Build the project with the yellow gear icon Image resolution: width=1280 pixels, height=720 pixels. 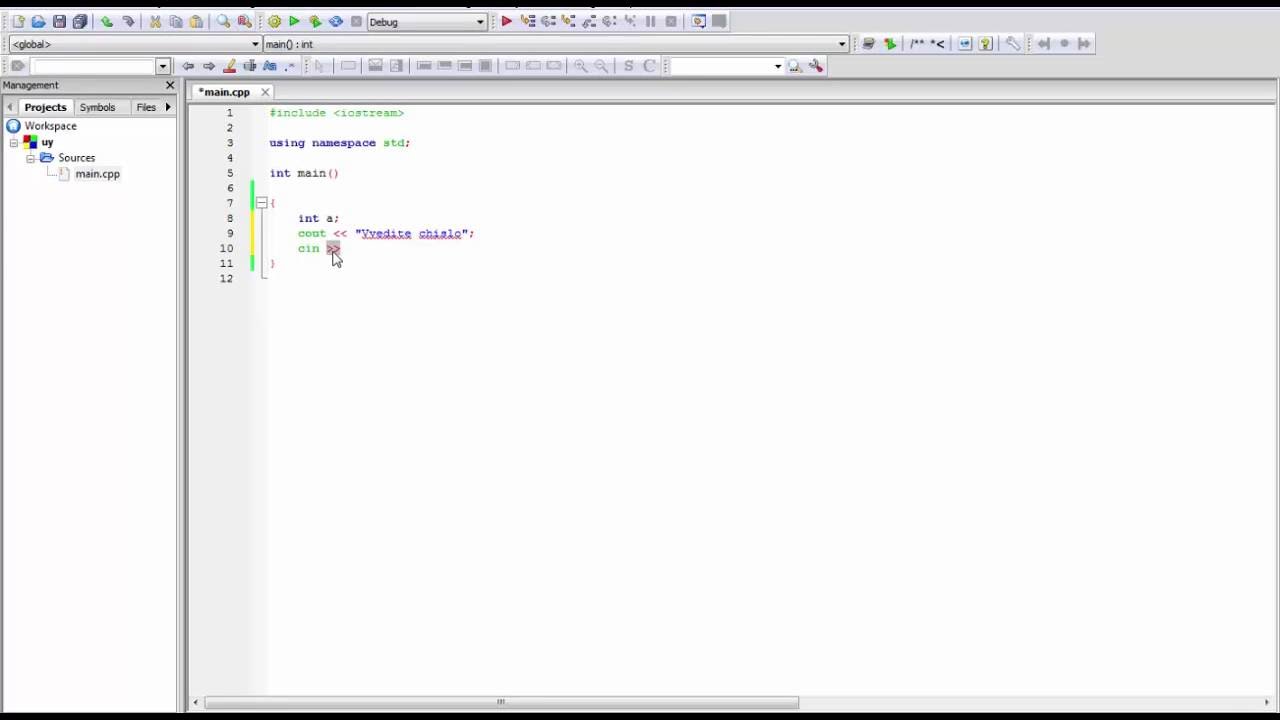coord(274,21)
